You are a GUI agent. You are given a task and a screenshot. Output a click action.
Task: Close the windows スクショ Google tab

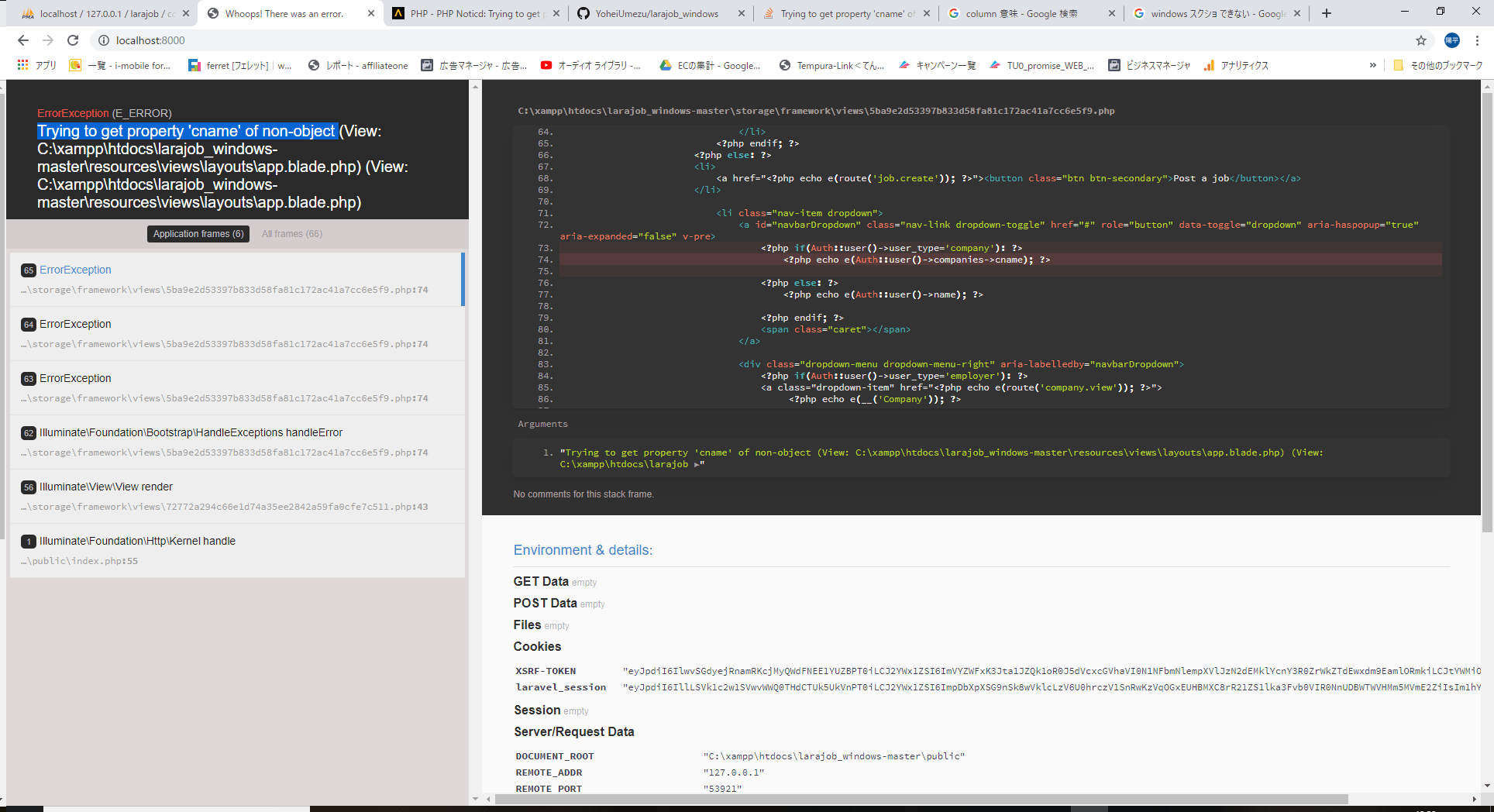coord(1297,13)
